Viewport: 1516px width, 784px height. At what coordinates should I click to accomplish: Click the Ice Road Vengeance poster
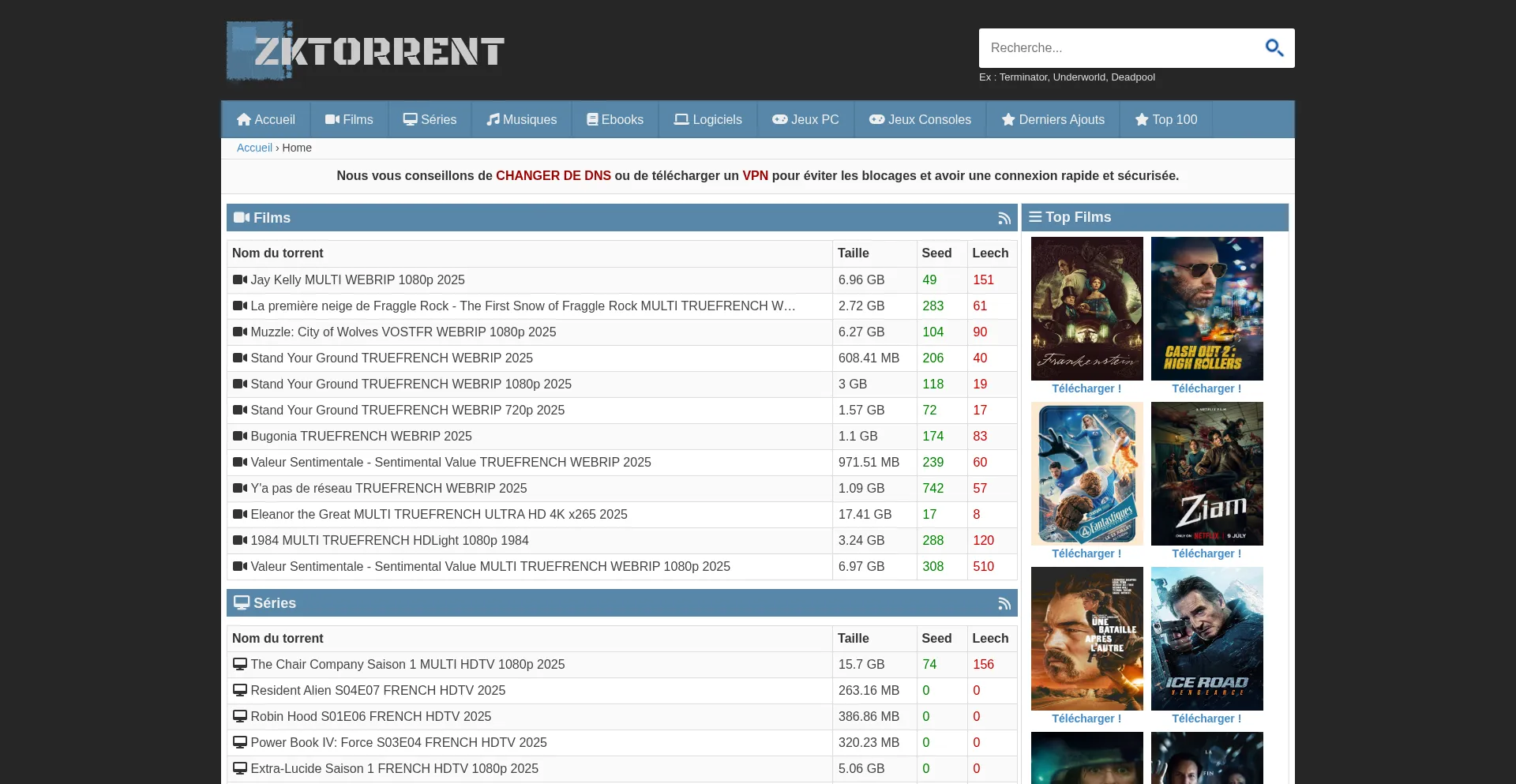click(x=1207, y=639)
